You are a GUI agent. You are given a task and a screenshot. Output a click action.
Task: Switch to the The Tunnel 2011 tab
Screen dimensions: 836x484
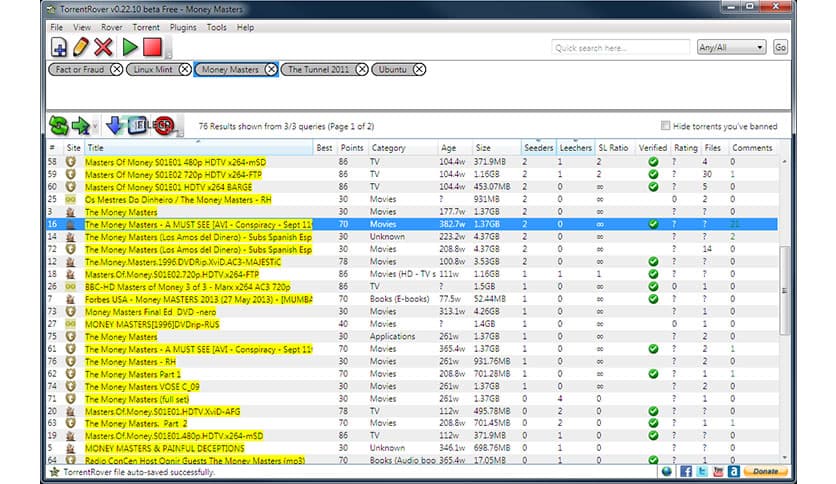pyautogui.click(x=318, y=69)
